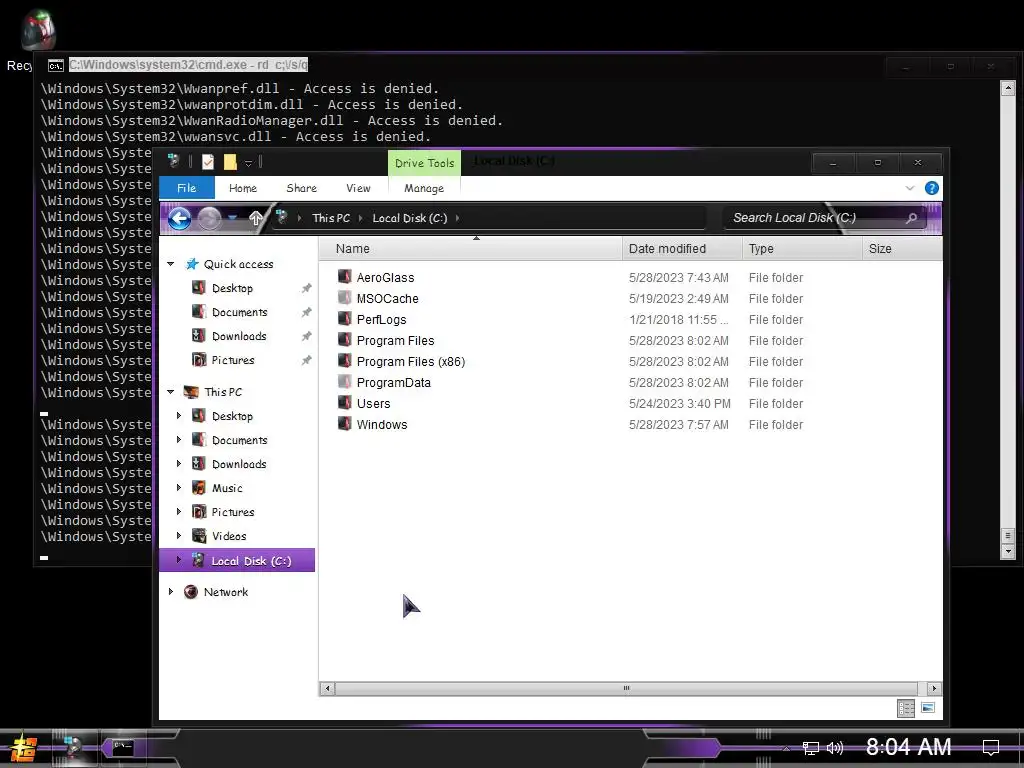Select the Windows folder icon

[x=345, y=424]
